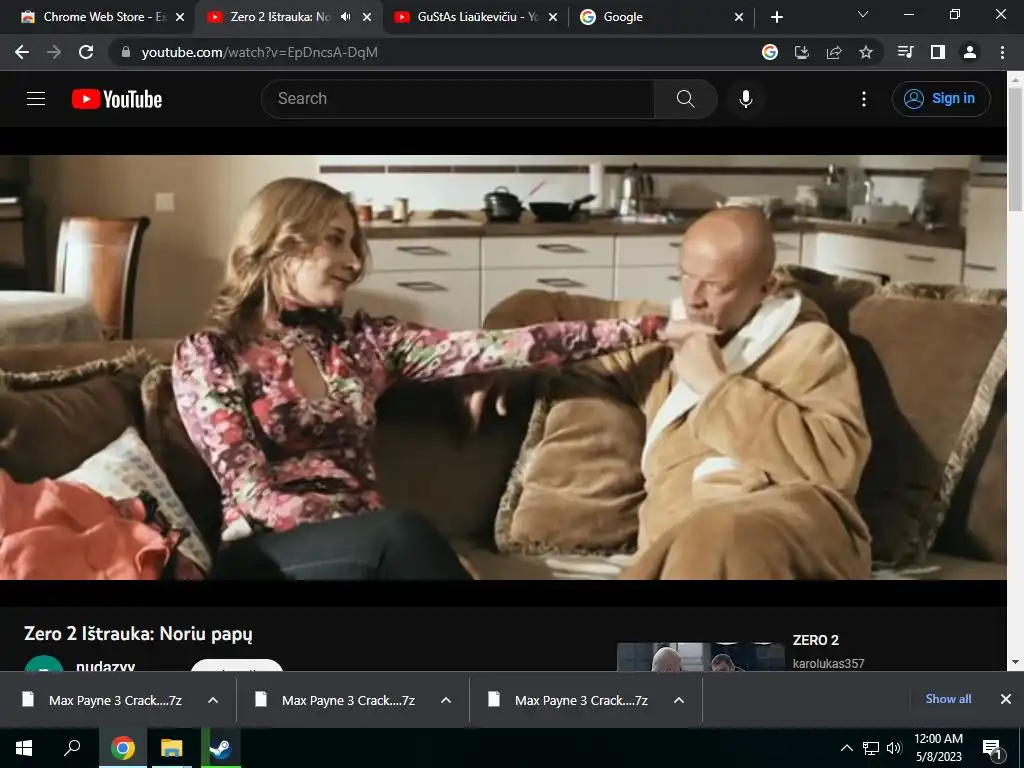Open Windows taskbar search
The height and width of the screenshot is (768, 1024).
pyautogui.click(x=72, y=748)
